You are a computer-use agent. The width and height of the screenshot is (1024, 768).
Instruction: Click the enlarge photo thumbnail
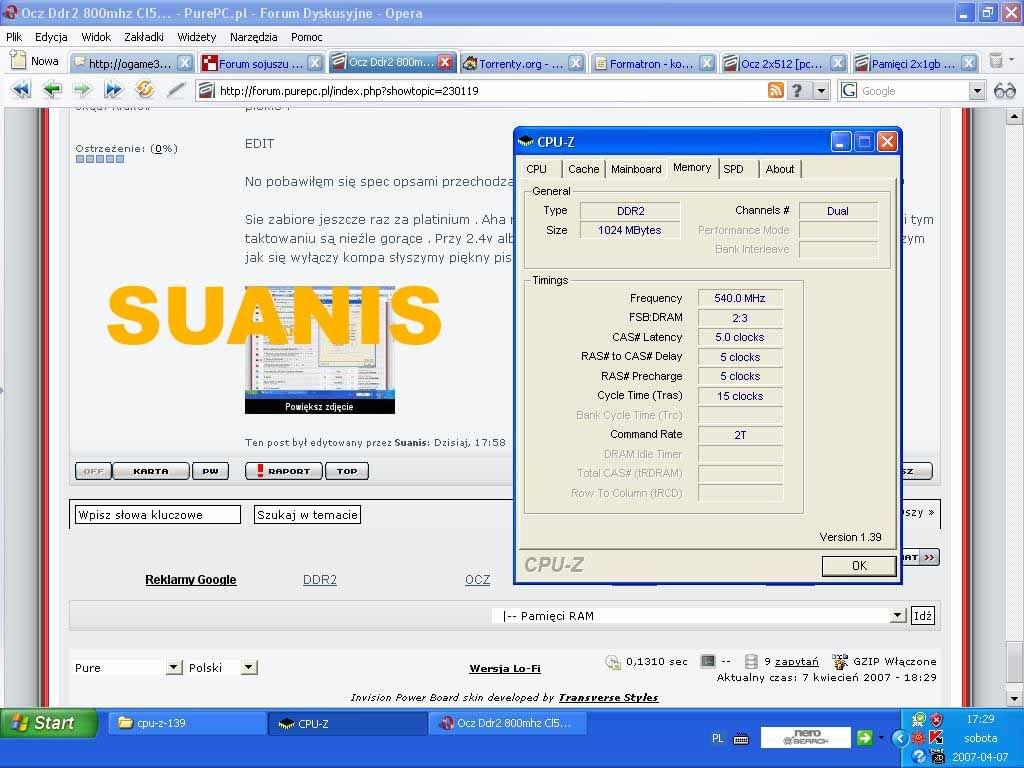(x=319, y=349)
